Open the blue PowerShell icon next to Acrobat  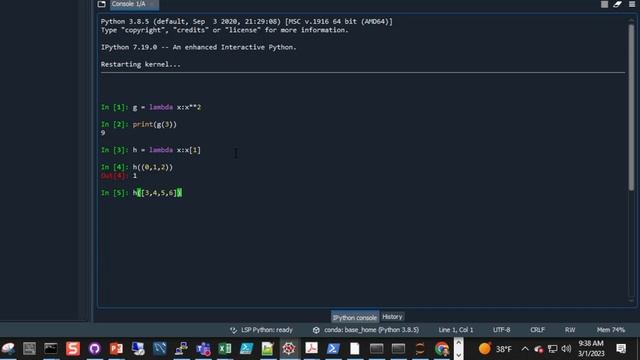click(333, 349)
